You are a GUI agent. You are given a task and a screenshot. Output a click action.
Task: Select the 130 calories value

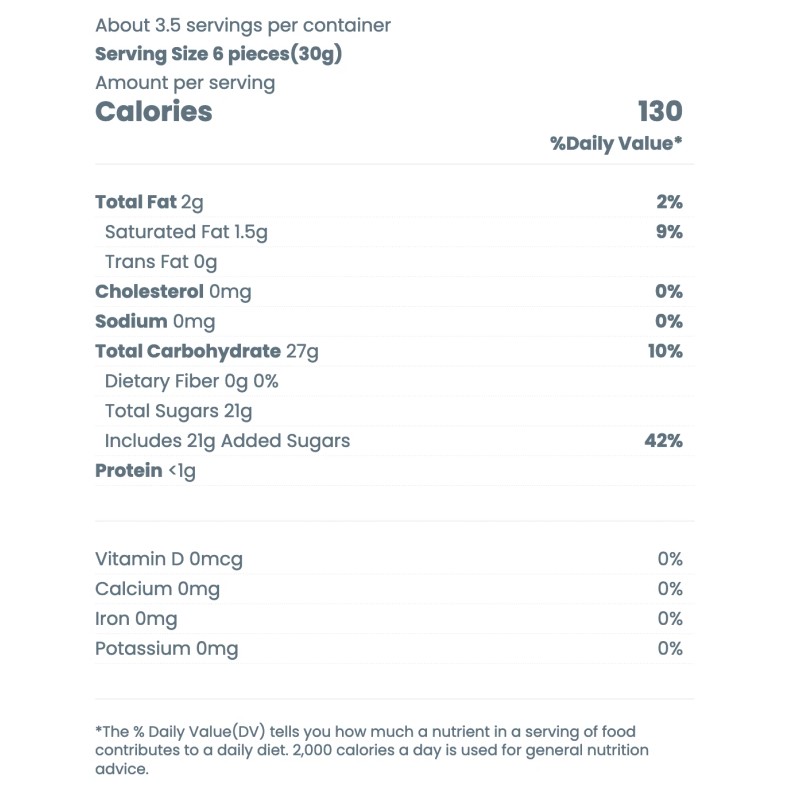[660, 111]
